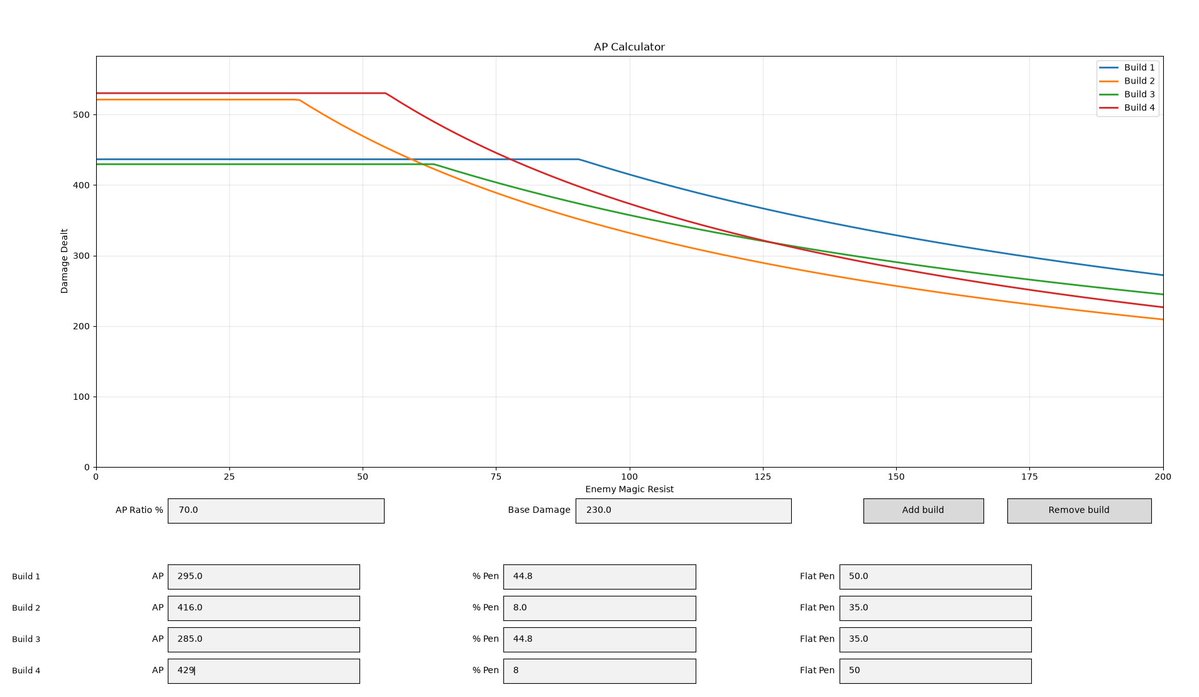1199x697 pixels.
Task: Select Build 2 AP field showing 416.0
Action: [x=264, y=608]
